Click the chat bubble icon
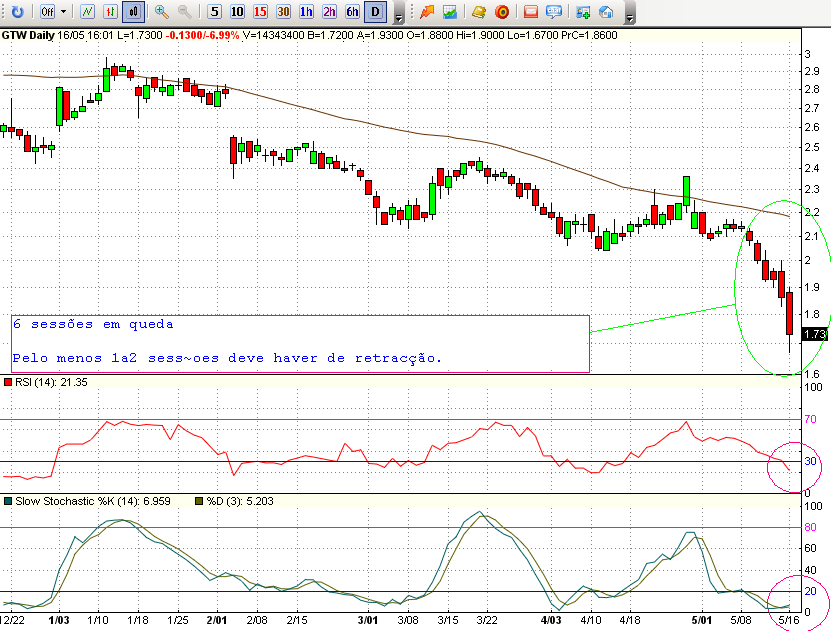Image resolution: width=831 pixels, height=631 pixels. coord(554,12)
